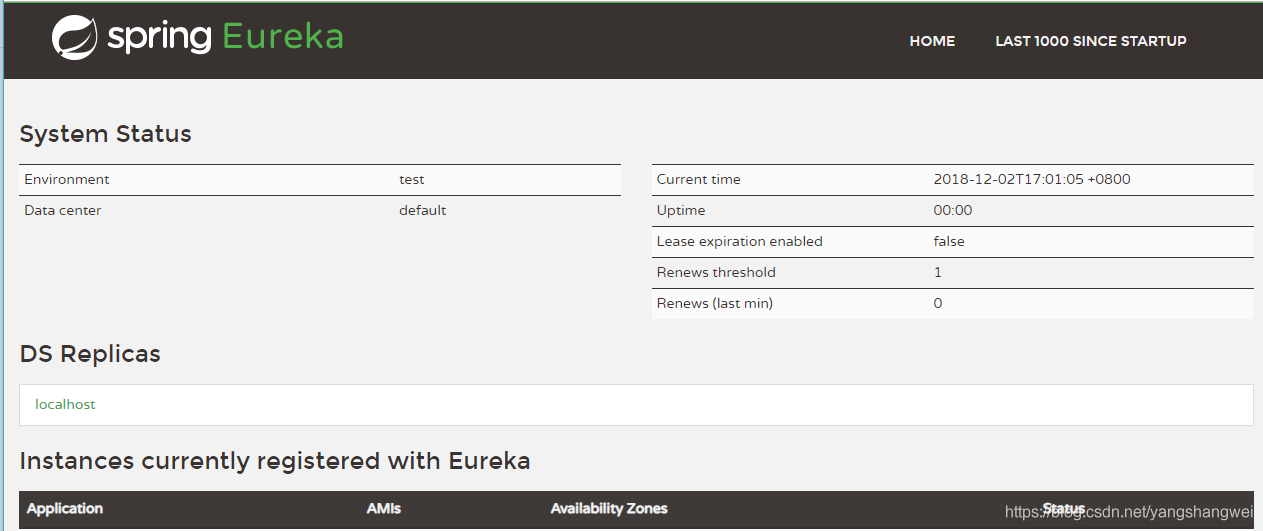The height and width of the screenshot is (531, 1263).
Task: Click the Application column header
Action: [65, 509]
